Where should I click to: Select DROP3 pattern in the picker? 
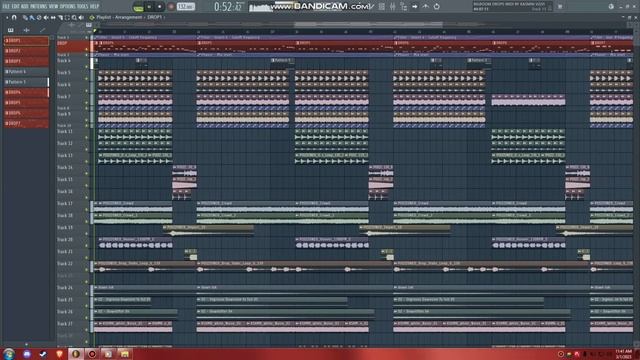pyautogui.click(x=27, y=61)
